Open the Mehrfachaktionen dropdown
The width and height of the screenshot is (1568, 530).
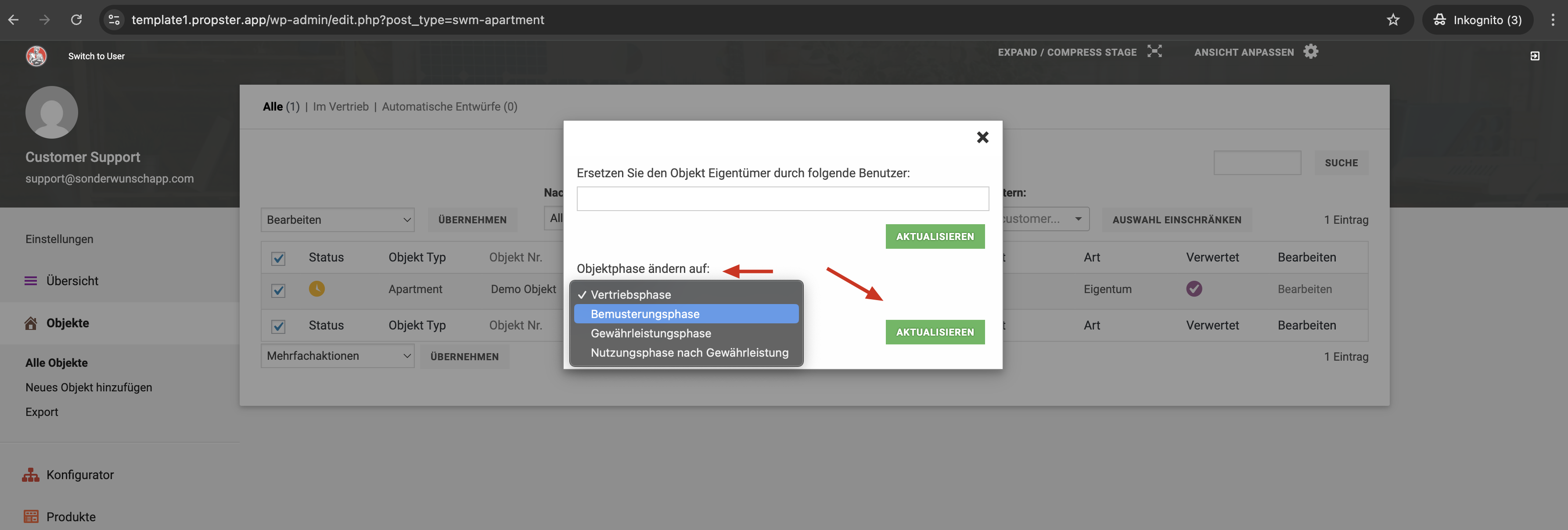337,356
